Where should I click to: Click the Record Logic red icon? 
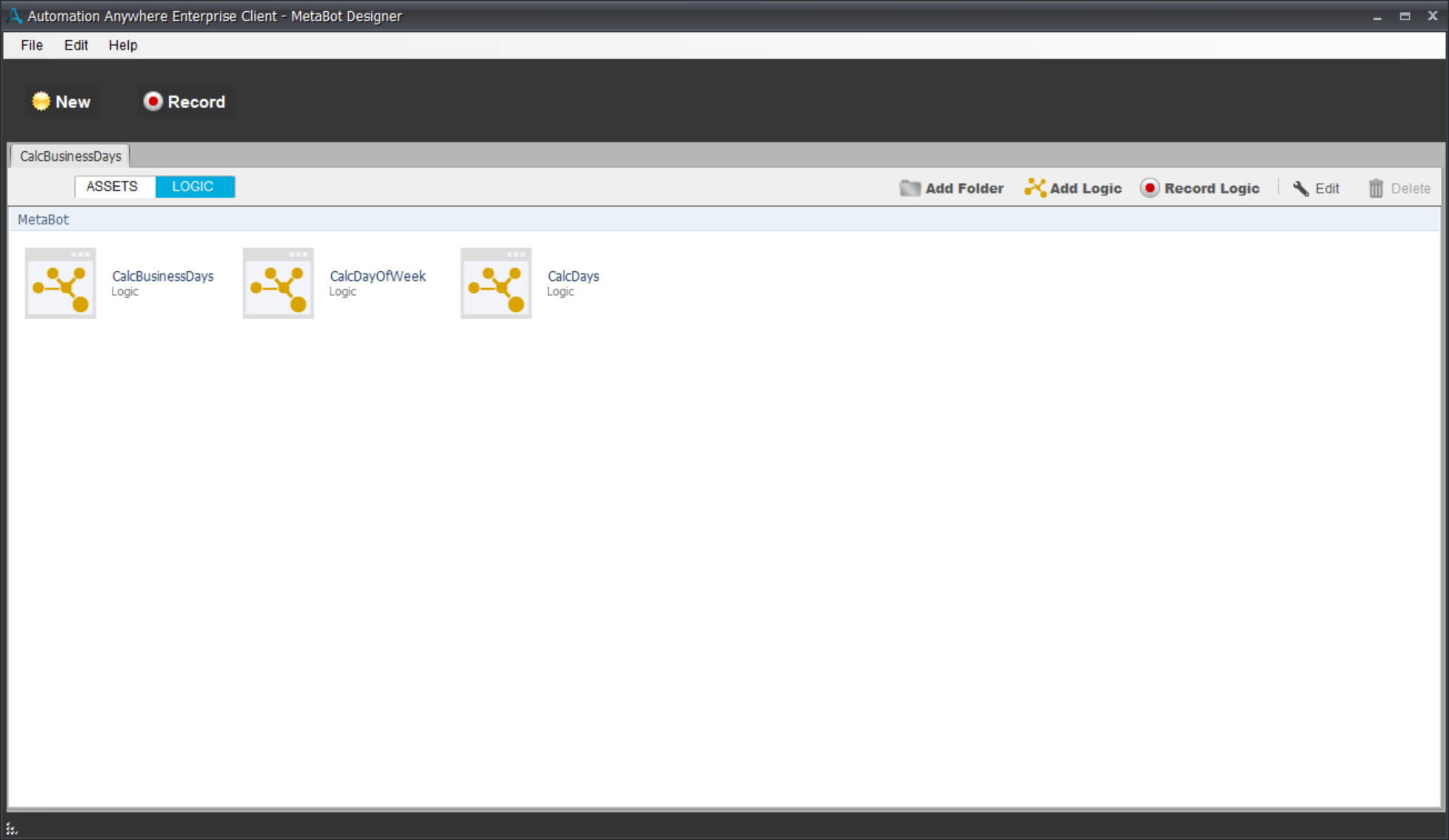click(1149, 188)
